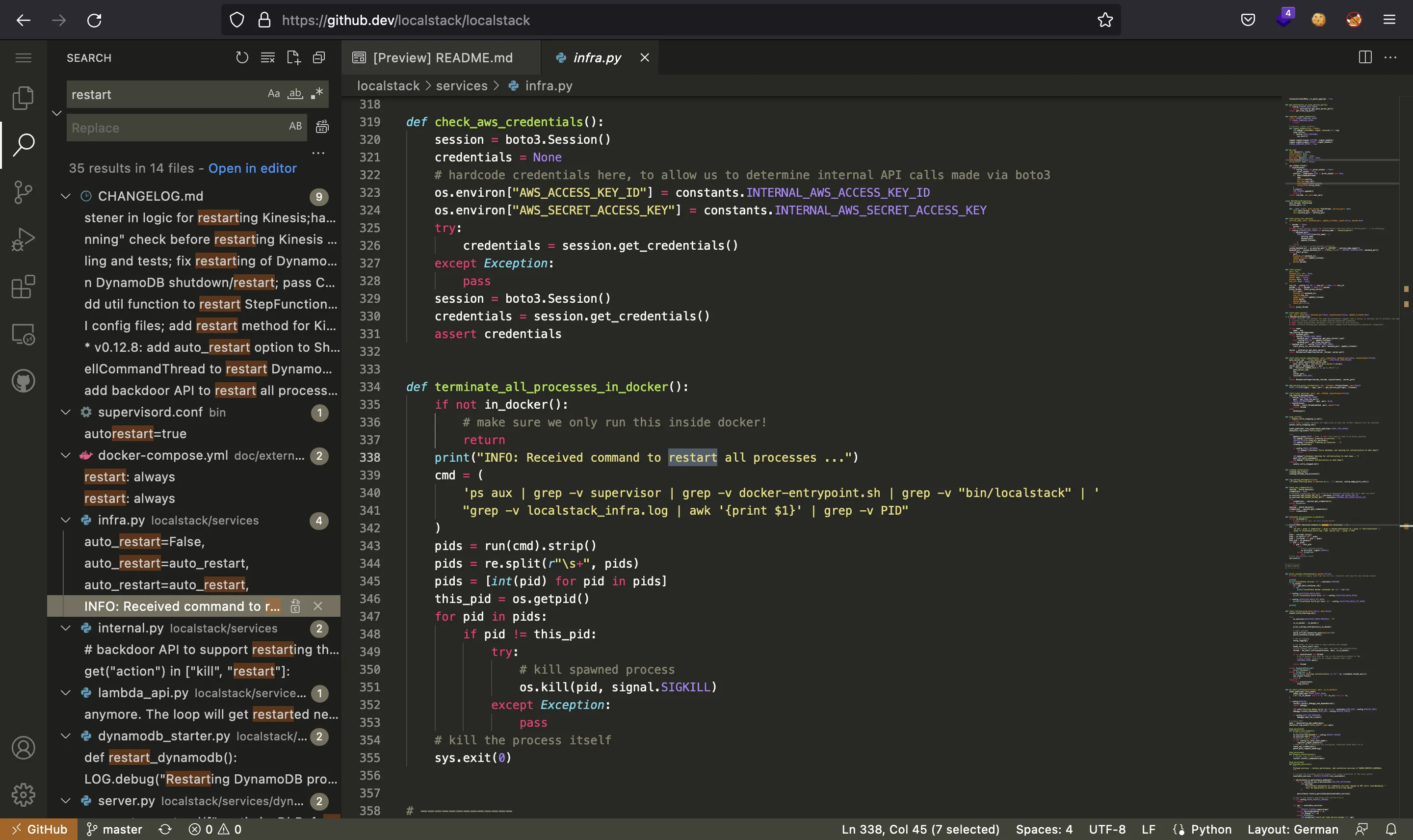
Task: Toggle Preserve Case in the replace box
Action: (295, 126)
